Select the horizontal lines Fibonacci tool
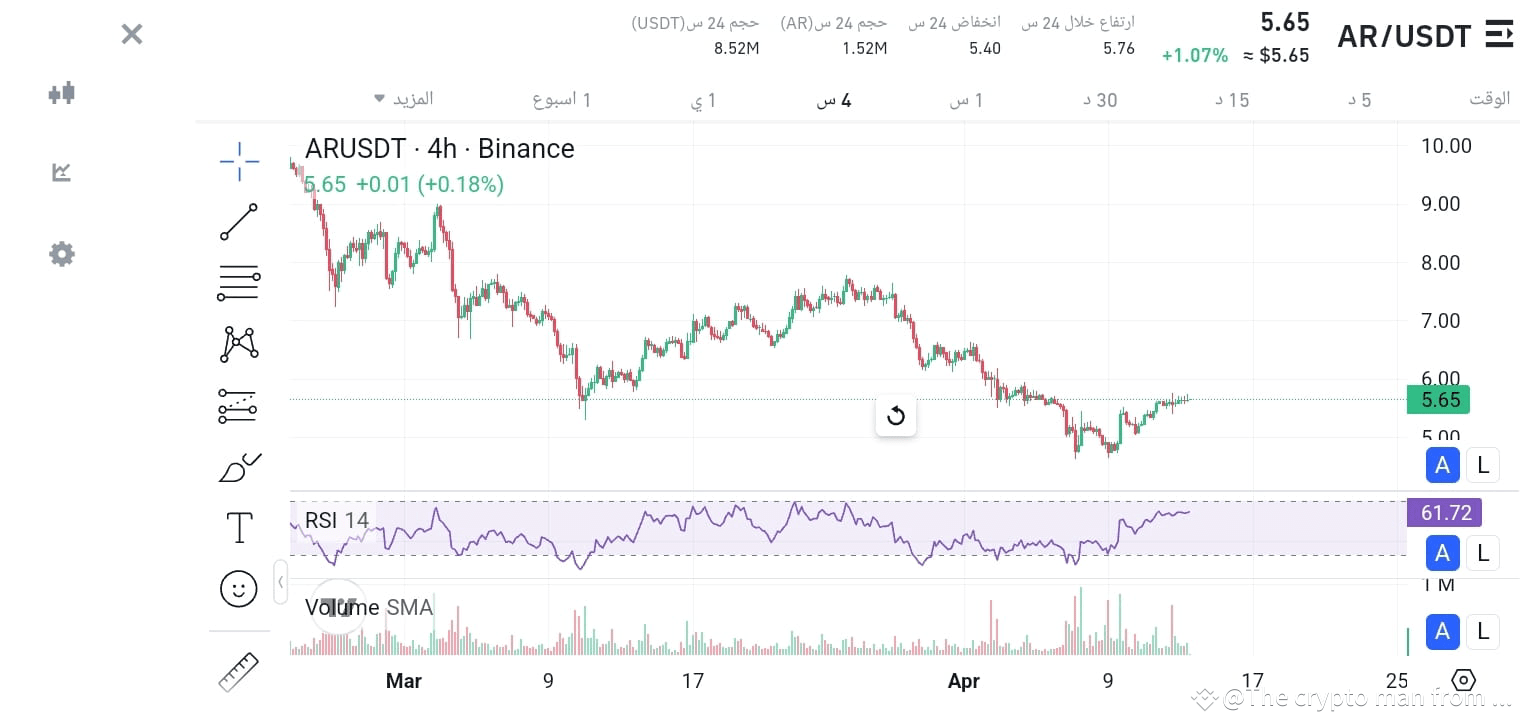 tap(239, 284)
